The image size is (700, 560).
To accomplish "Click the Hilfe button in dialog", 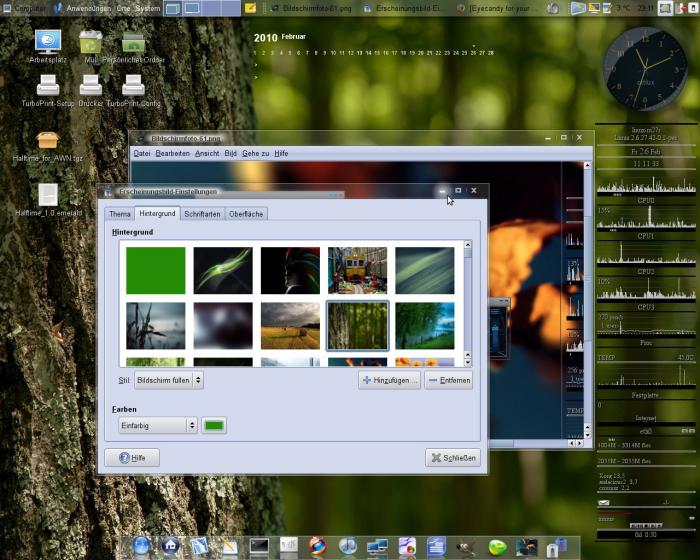I will pos(132,457).
